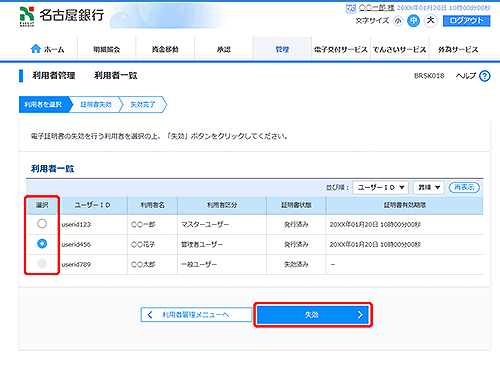Set font size to medium (中)

414,21
